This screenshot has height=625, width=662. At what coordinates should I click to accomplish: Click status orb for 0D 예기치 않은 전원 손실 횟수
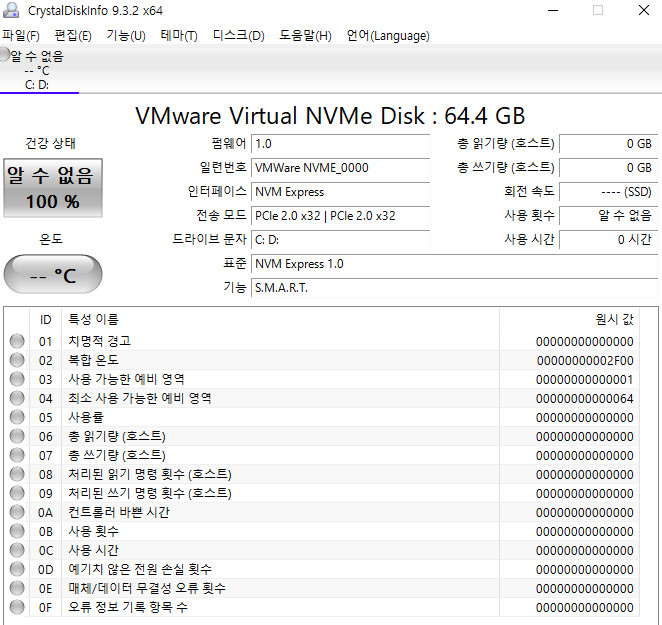[17, 569]
